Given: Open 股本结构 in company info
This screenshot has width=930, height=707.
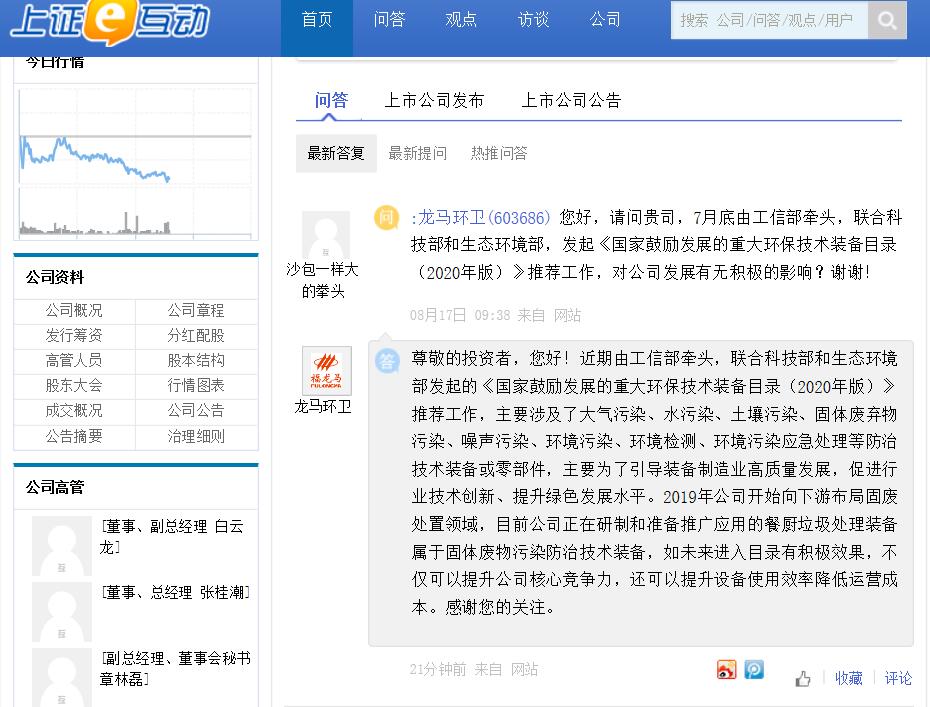Looking at the screenshot, I should point(196,360).
